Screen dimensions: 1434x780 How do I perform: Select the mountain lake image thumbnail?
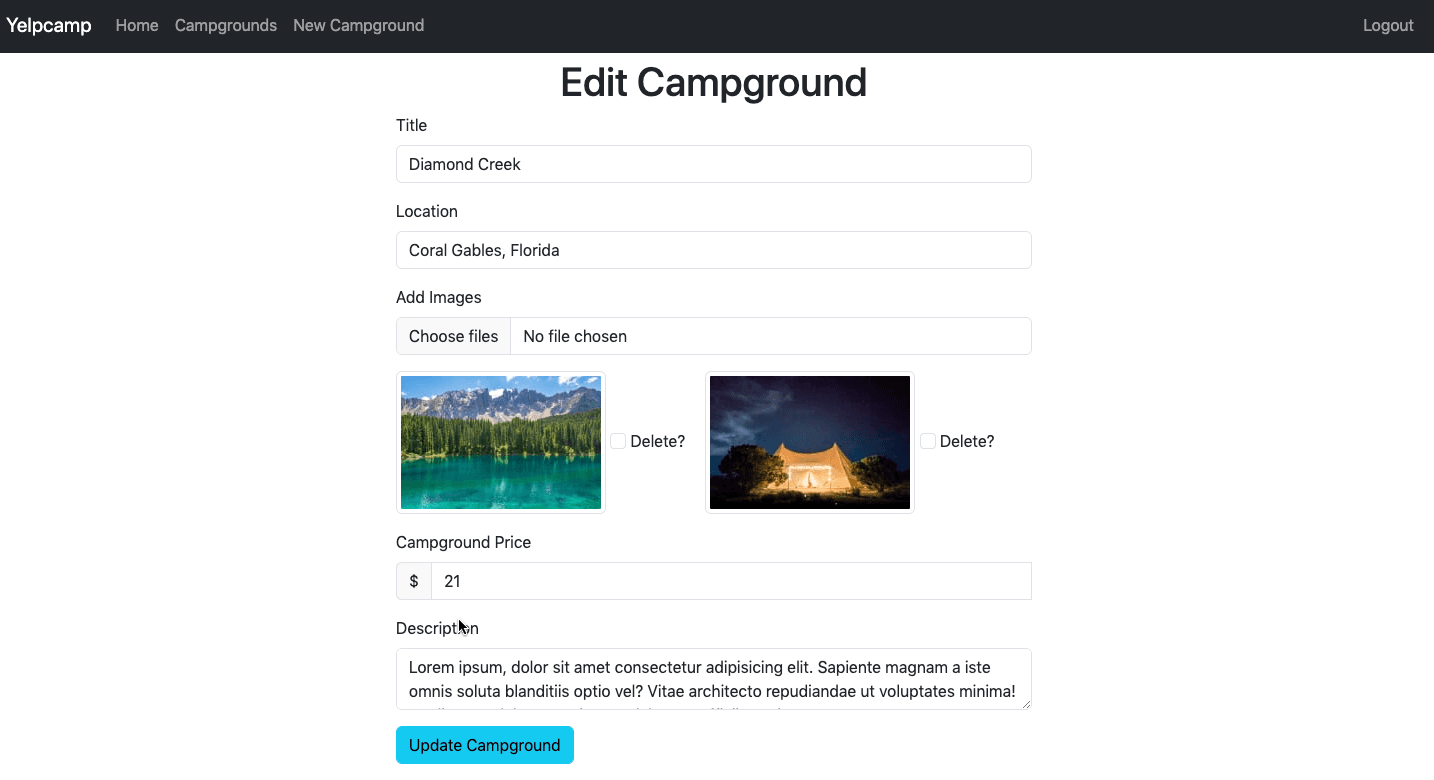tap(501, 442)
